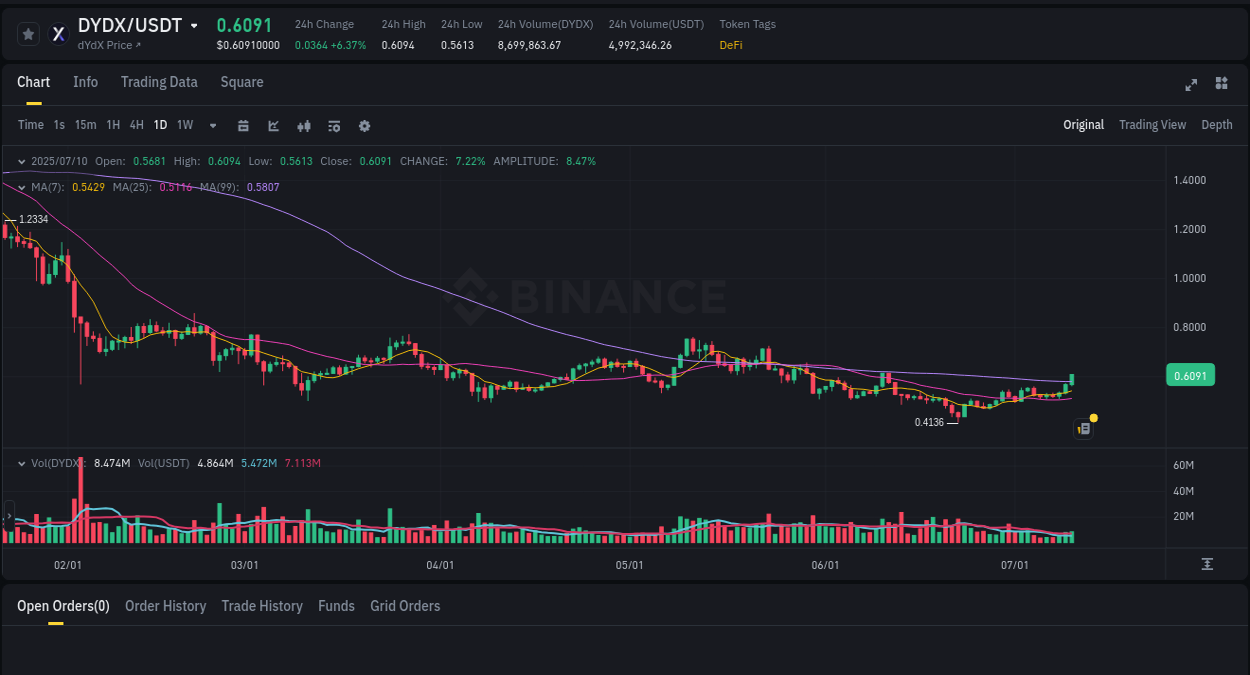Switch to the Trading Data tab
The height and width of the screenshot is (675, 1250).
(x=159, y=82)
